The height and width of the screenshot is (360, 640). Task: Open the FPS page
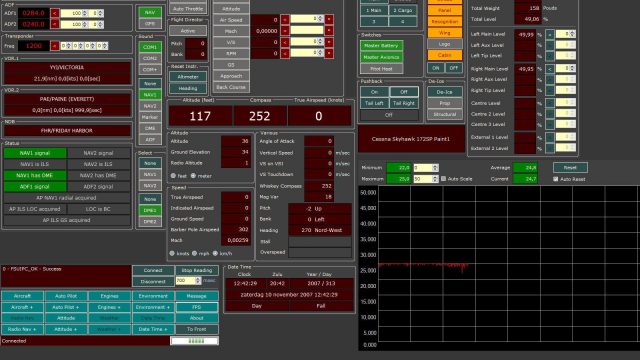[x=197, y=307]
